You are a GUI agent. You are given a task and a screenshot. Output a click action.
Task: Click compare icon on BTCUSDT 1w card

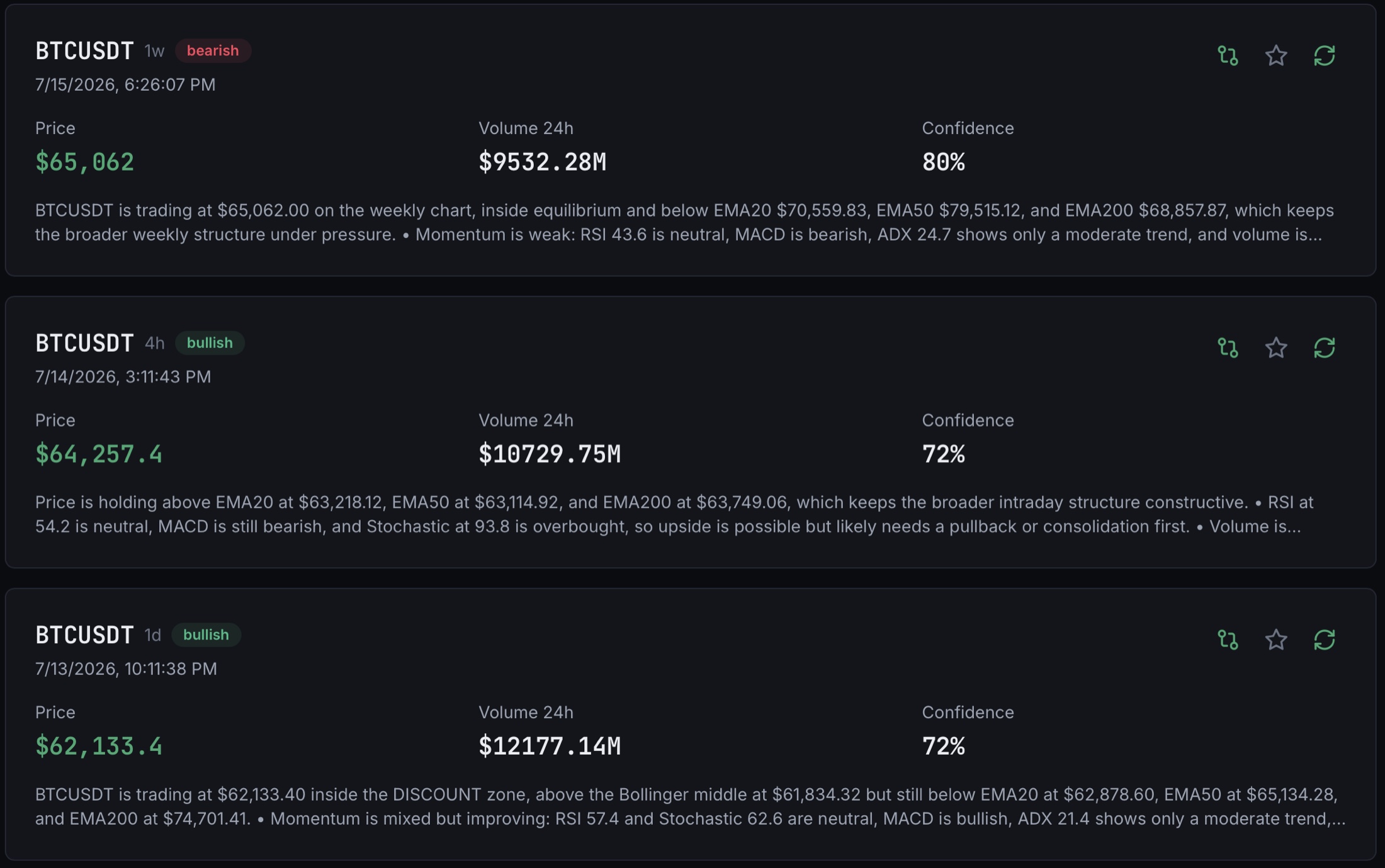point(1228,55)
